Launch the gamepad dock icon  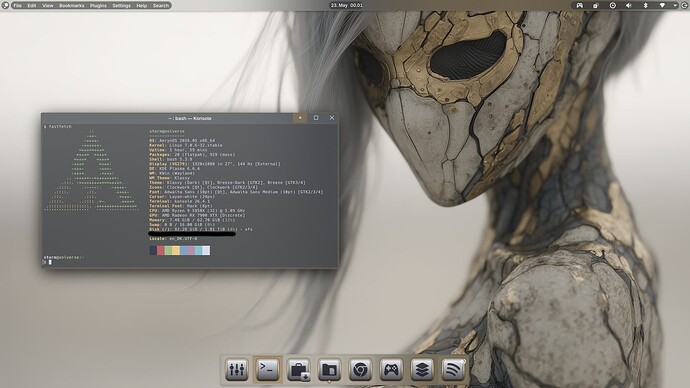point(391,370)
